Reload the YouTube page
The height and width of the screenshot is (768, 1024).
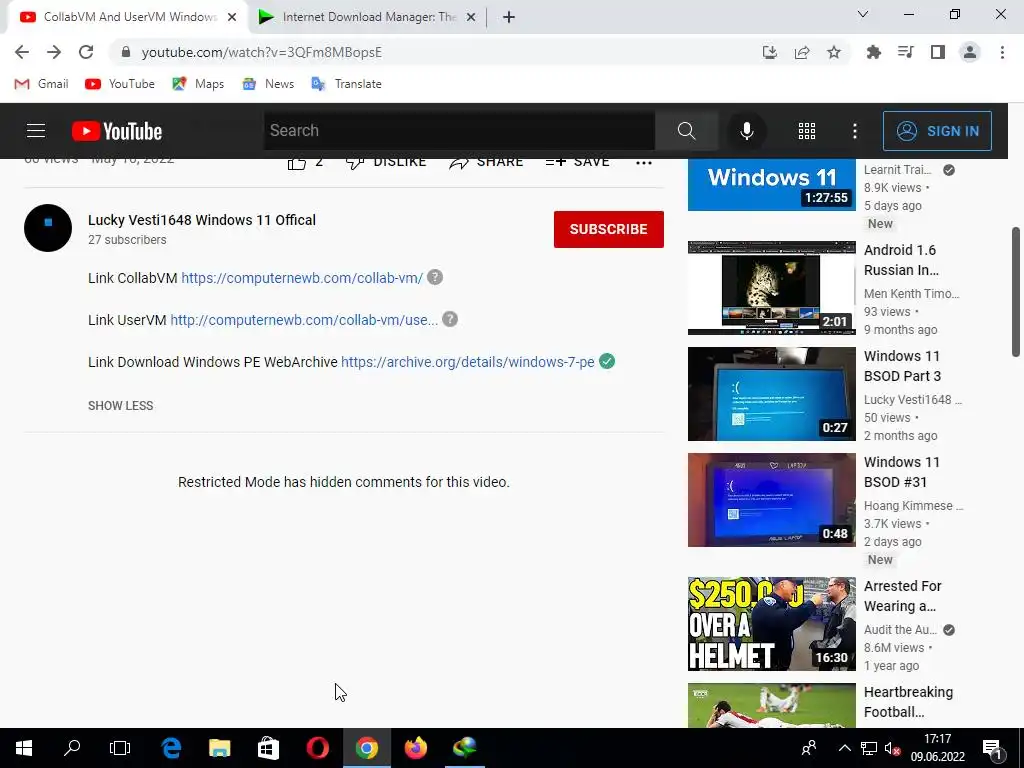tap(86, 52)
